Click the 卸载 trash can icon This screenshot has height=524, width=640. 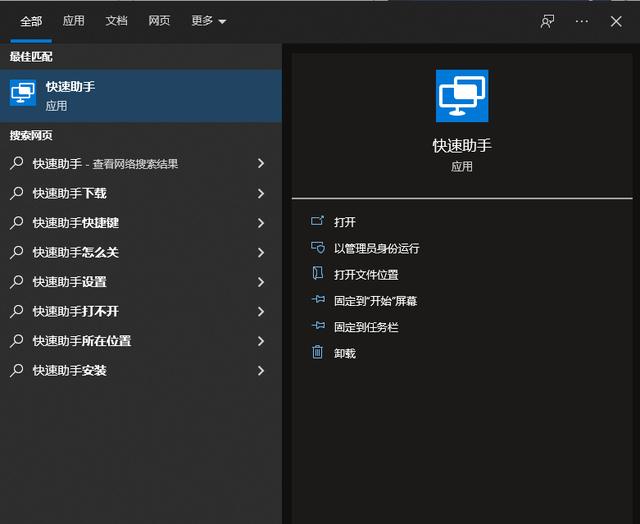318,352
